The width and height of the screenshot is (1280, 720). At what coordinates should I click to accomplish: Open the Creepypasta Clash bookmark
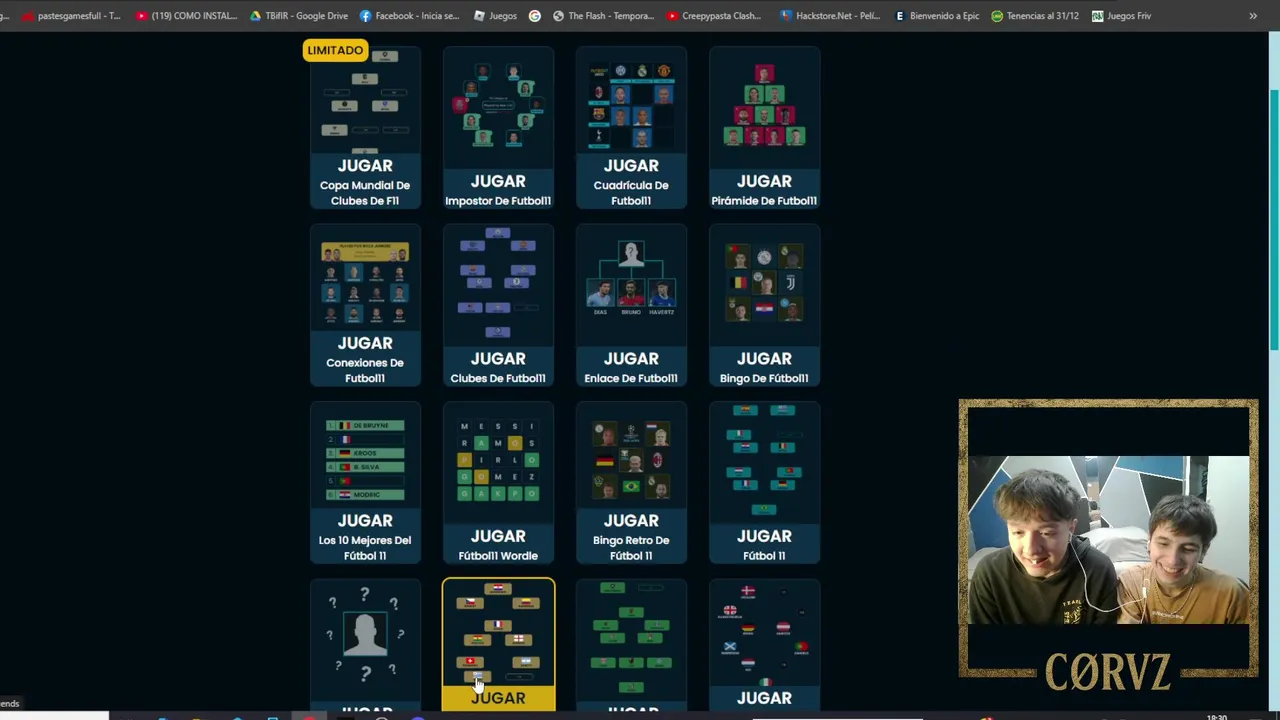click(713, 16)
